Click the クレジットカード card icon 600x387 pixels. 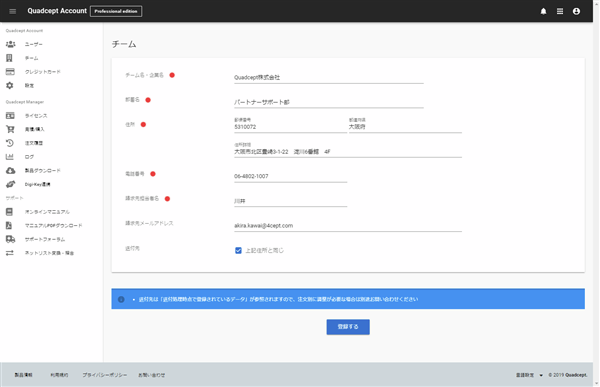point(10,72)
